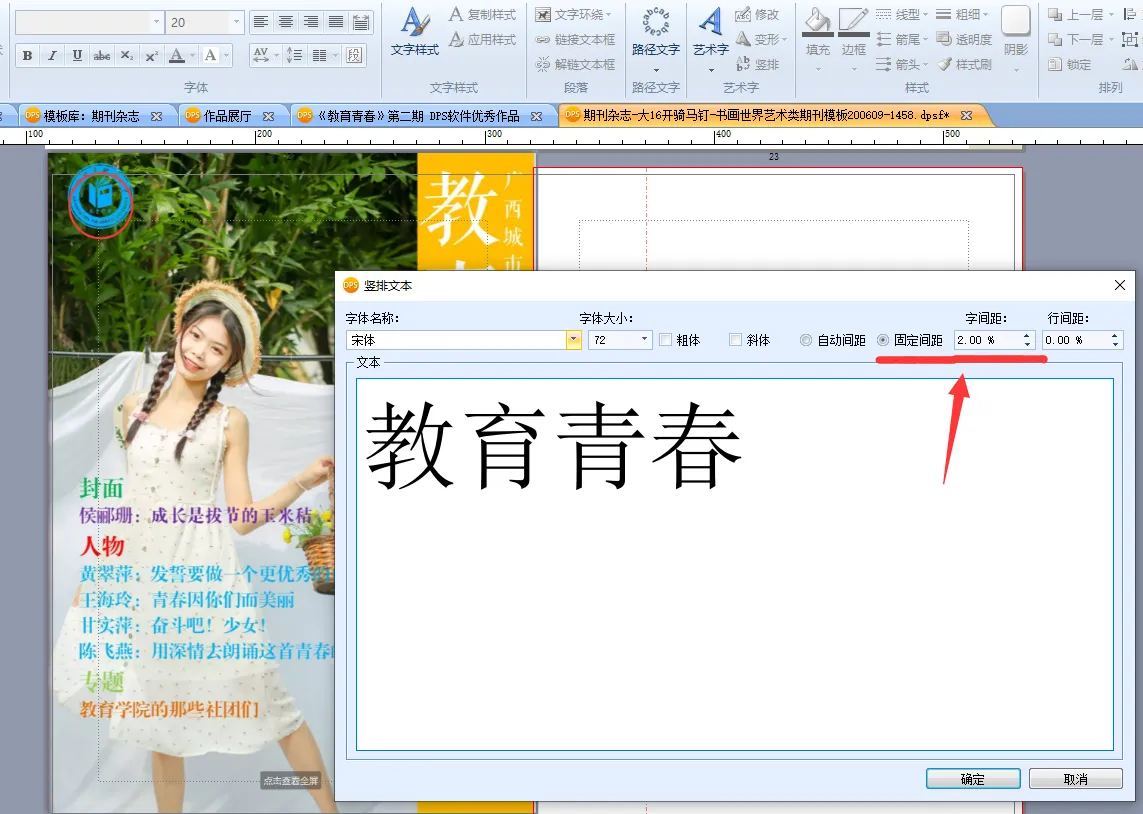Select 自动间距 auto spacing radio
The width and height of the screenshot is (1143, 814).
pos(805,340)
